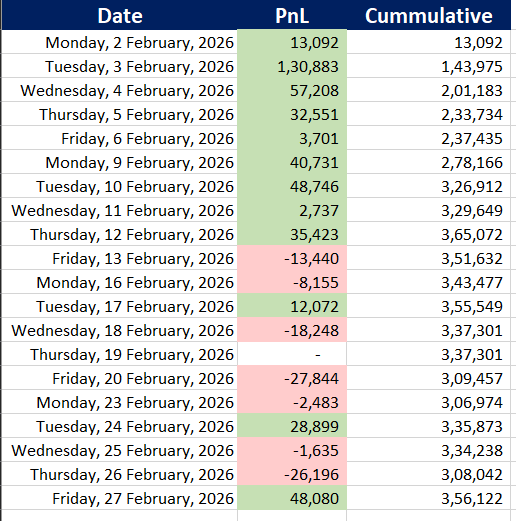This screenshot has height=521, width=516.
Task: Click PnL value 1,30,883
Action: [x=292, y=66]
